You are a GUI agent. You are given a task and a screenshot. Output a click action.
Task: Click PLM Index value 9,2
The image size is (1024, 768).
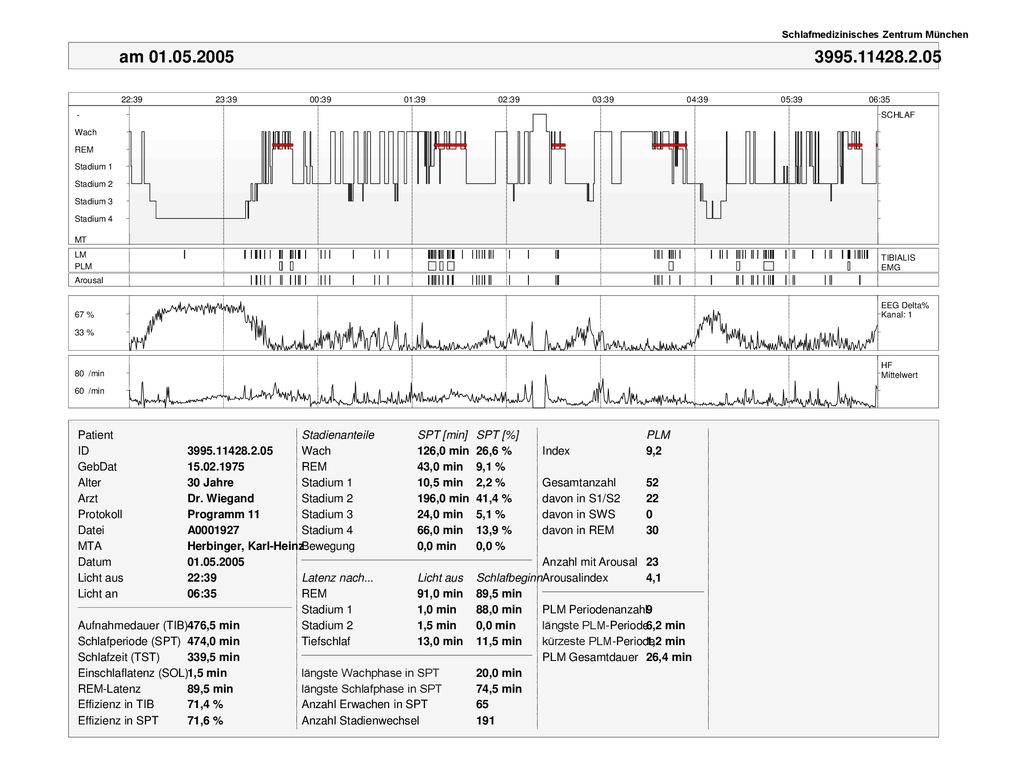point(654,451)
